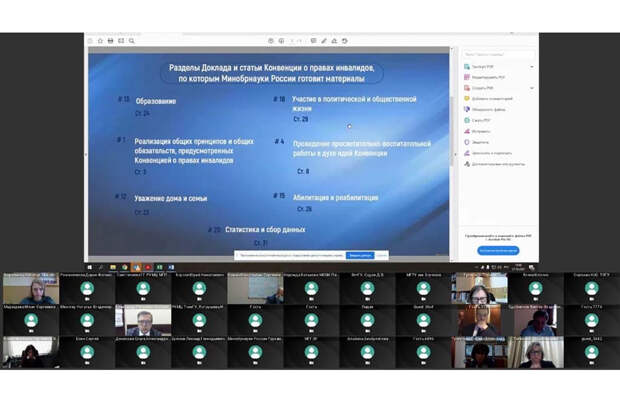The height and width of the screenshot is (403, 620).
Task: Open File Explorer from the taskbar
Action: click(113, 268)
